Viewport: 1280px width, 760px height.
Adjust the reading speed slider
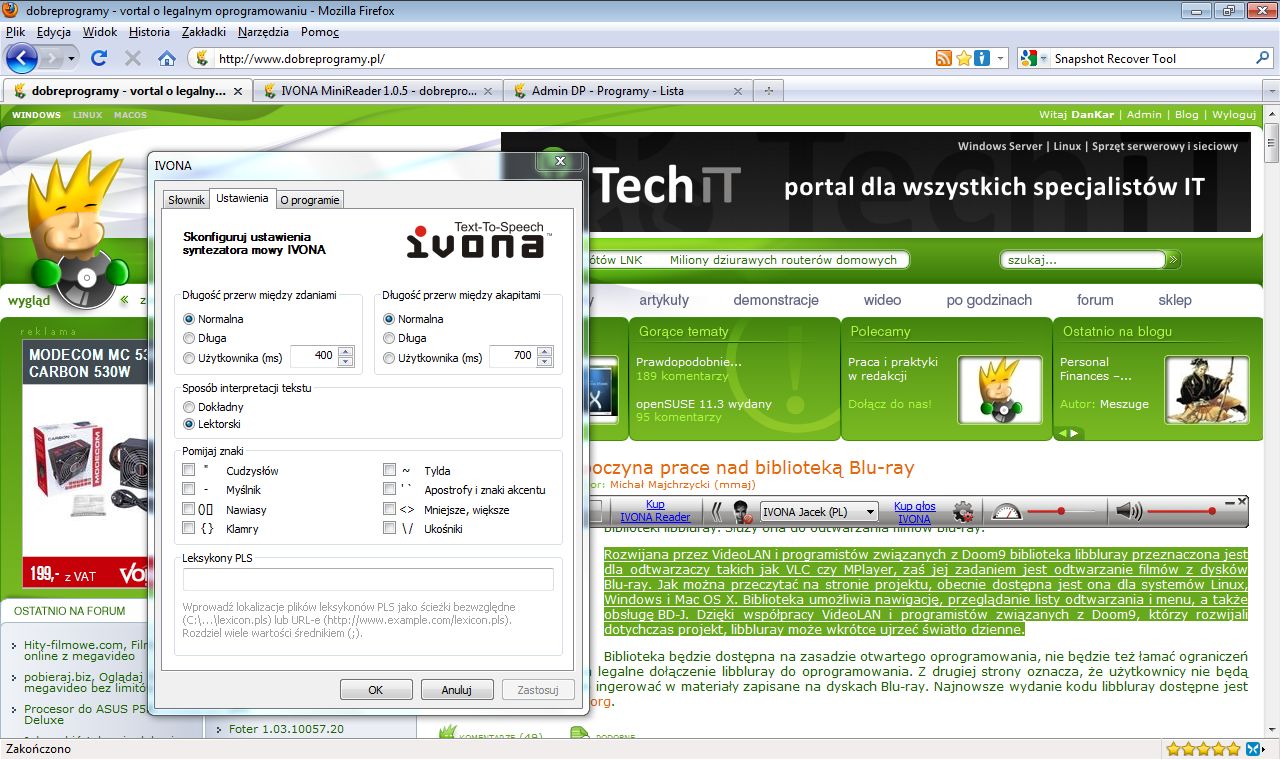(x=1061, y=512)
